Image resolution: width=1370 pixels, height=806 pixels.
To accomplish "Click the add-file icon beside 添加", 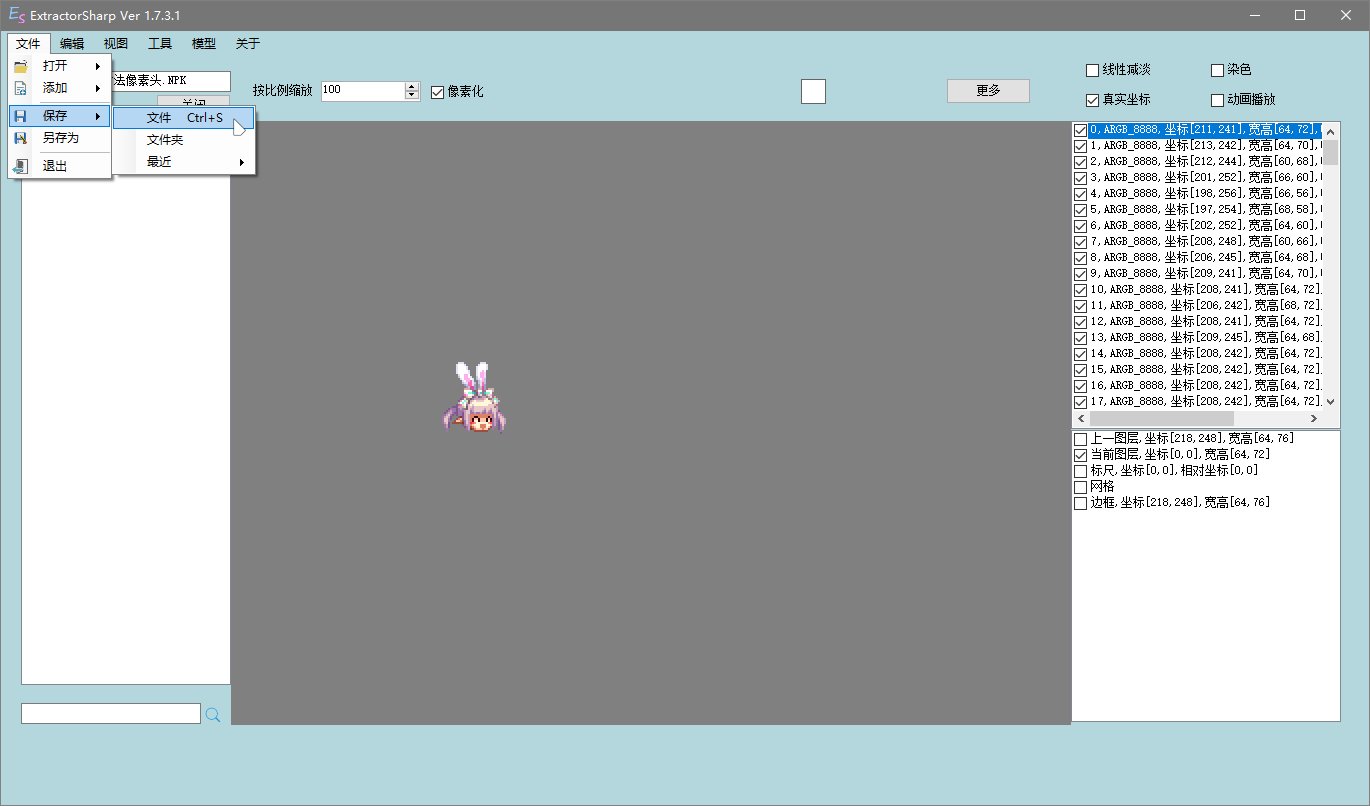I will tap(20, 88).
